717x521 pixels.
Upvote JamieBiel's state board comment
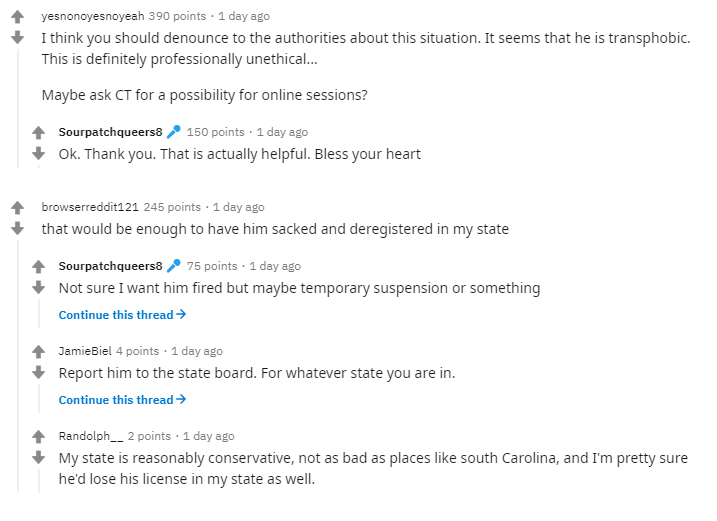38,352
